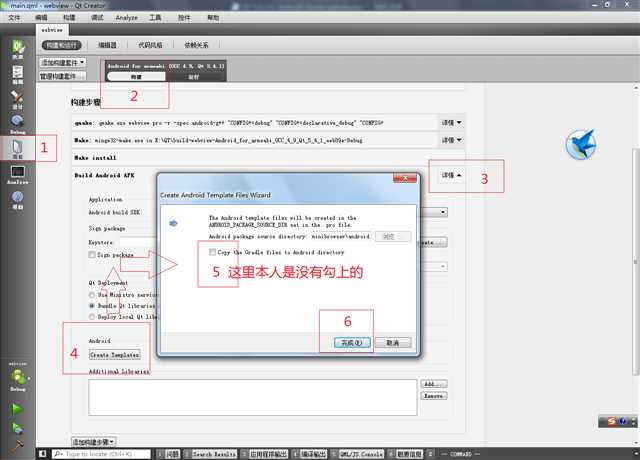Open the Tools menu
The image size is (640, 460).
pyautogui.click(x=155, y=18)
